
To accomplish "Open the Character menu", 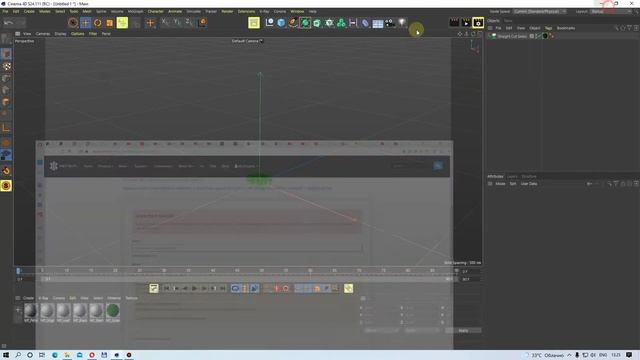I will tap(155, 11).
